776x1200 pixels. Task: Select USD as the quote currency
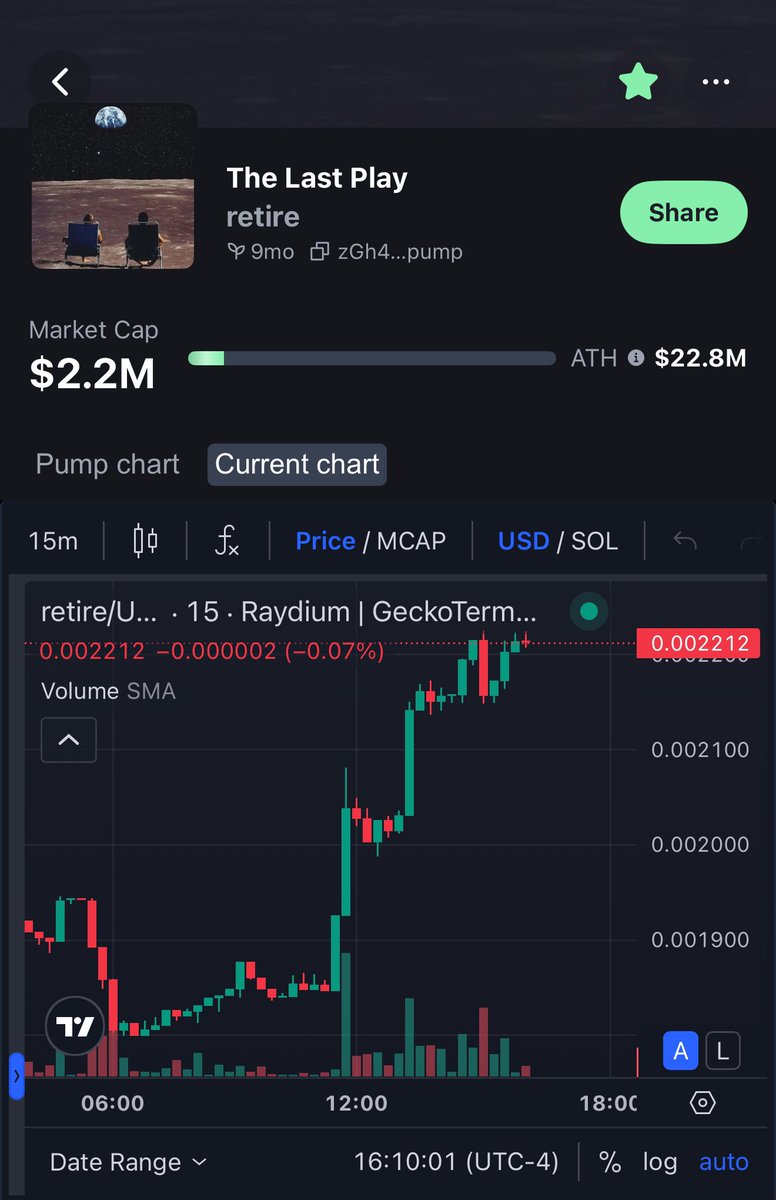(523, 541)
